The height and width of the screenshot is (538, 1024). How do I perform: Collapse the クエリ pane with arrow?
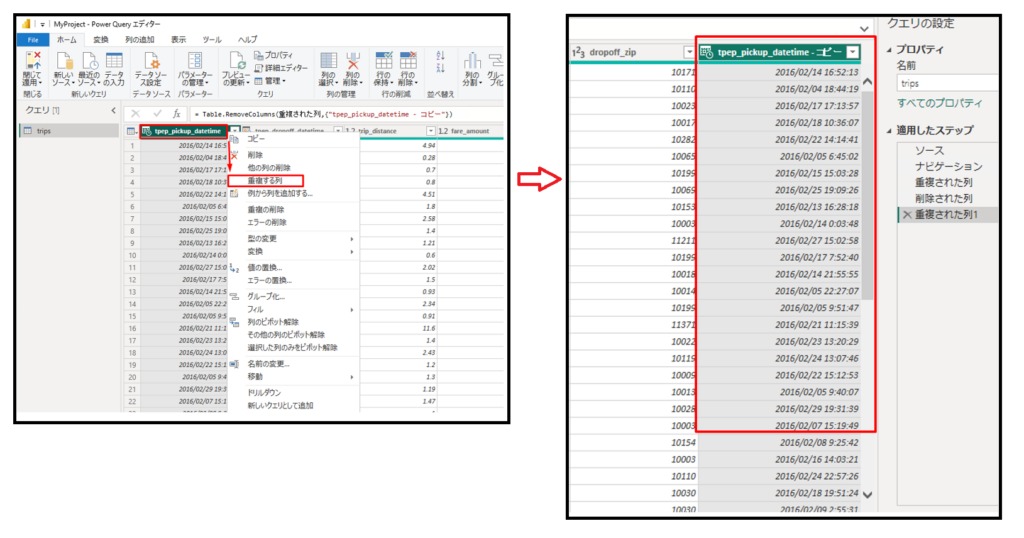[113, 110]
